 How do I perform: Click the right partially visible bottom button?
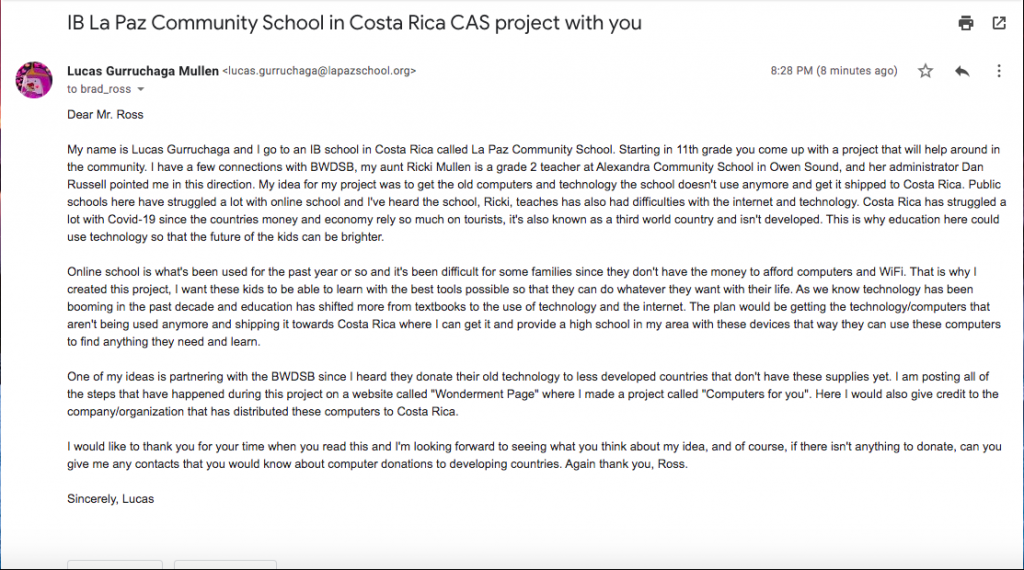225,564
